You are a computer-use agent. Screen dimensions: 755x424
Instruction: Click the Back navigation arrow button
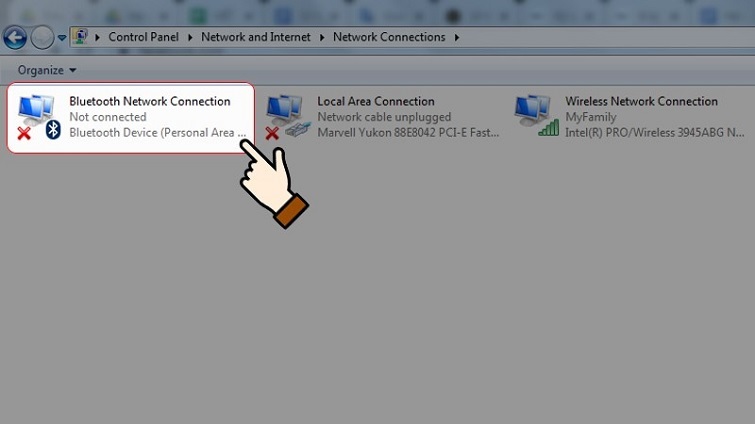14,38
